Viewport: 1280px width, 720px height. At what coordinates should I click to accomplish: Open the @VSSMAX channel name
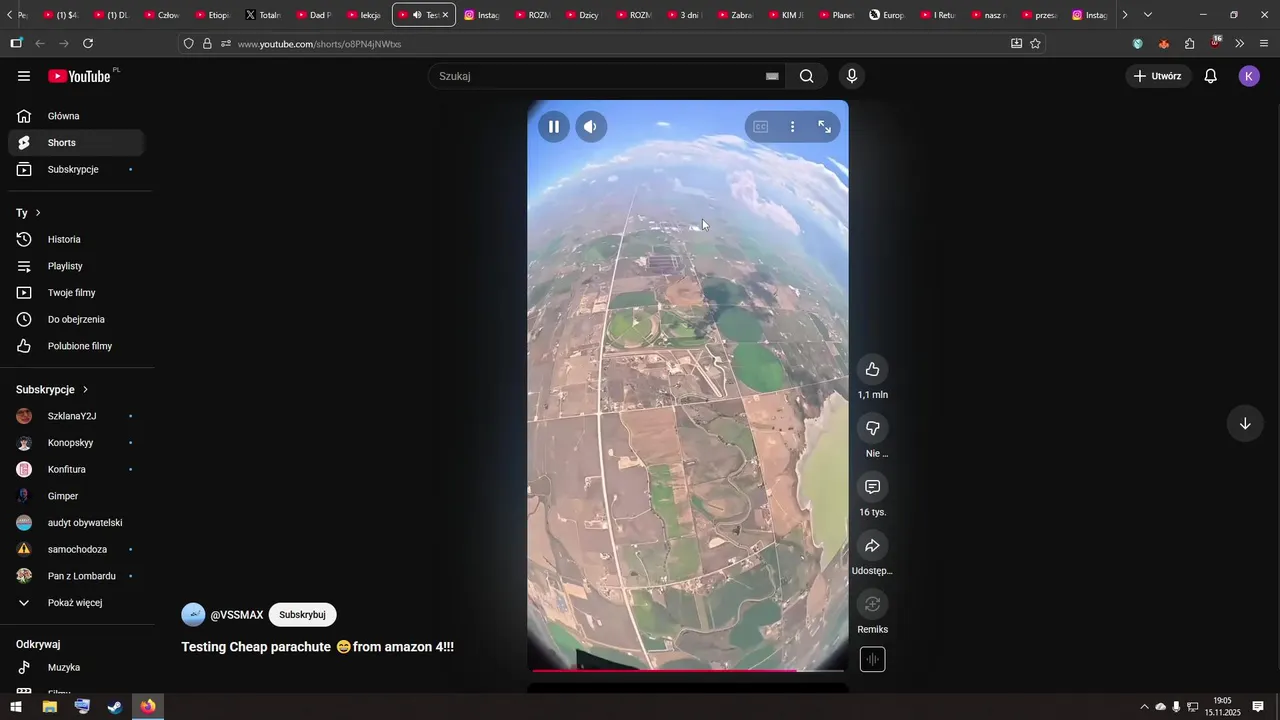click(237, 615)
